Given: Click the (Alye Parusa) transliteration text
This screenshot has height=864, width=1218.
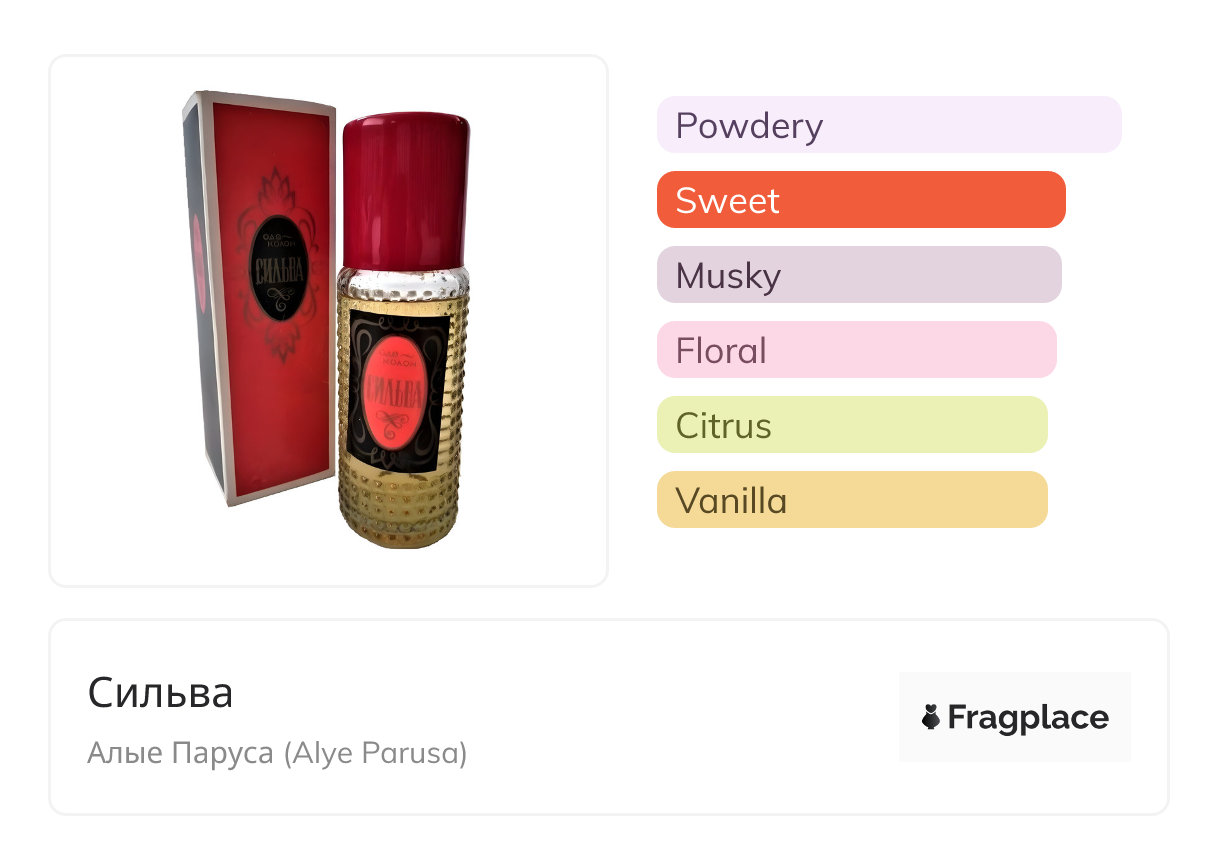Looking at the screenshot, I should coord(375,753).
